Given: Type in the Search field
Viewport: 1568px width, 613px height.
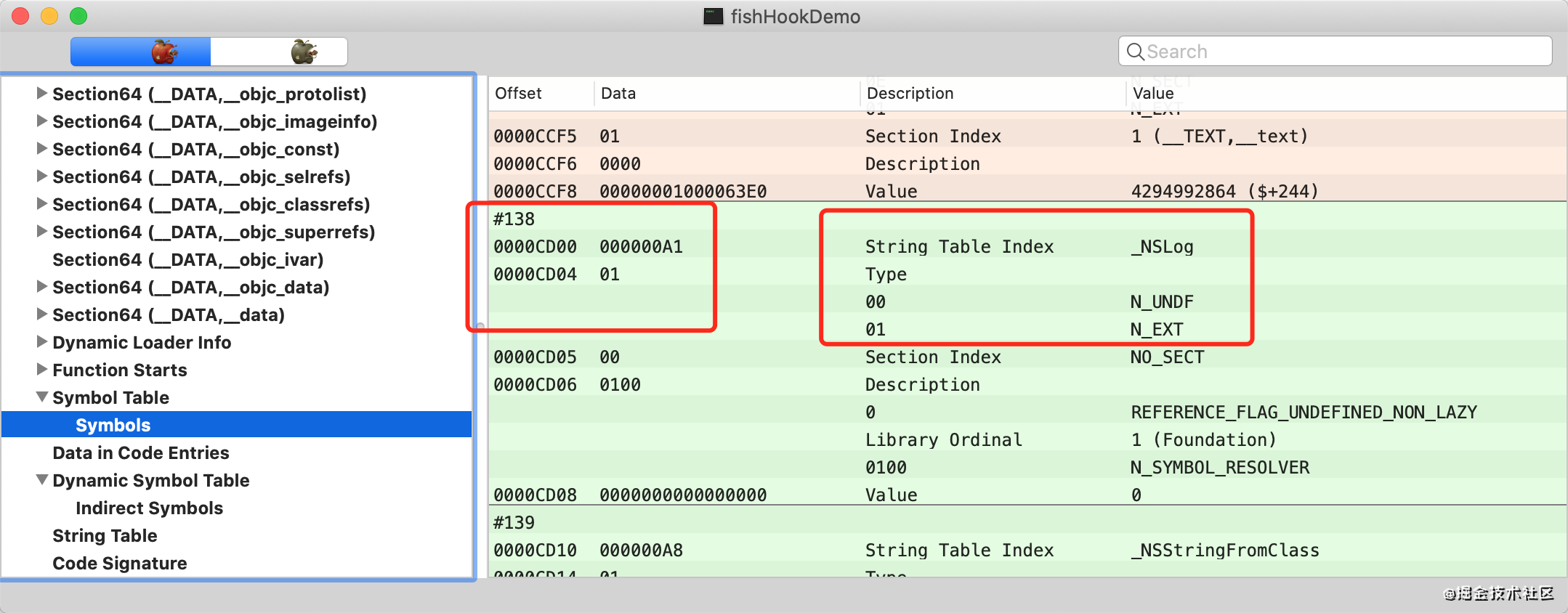Looking at the screenshot, I should coord(1335,52).
